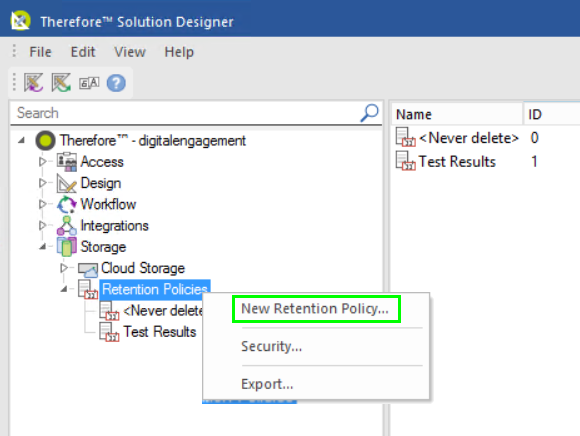
Task: Click the menu bar drag handle dots
Action: [14, 51]
